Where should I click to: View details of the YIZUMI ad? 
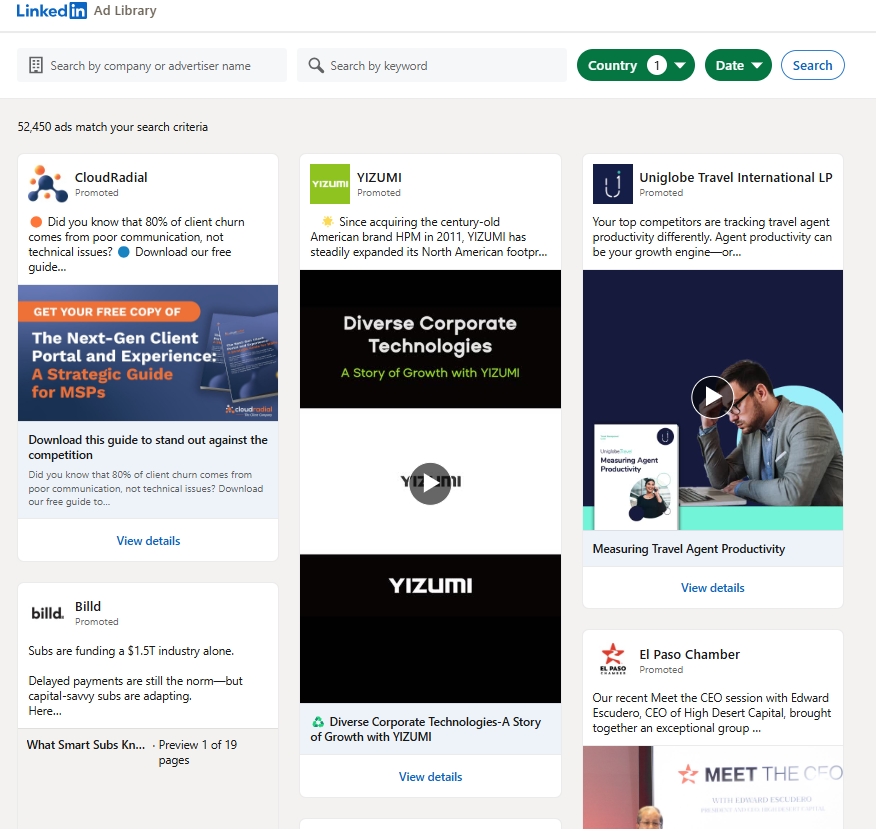pos(430,776)
